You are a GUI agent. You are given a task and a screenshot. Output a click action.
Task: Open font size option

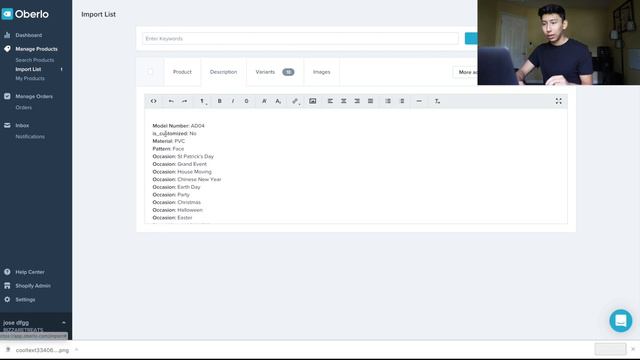(278, 101)
